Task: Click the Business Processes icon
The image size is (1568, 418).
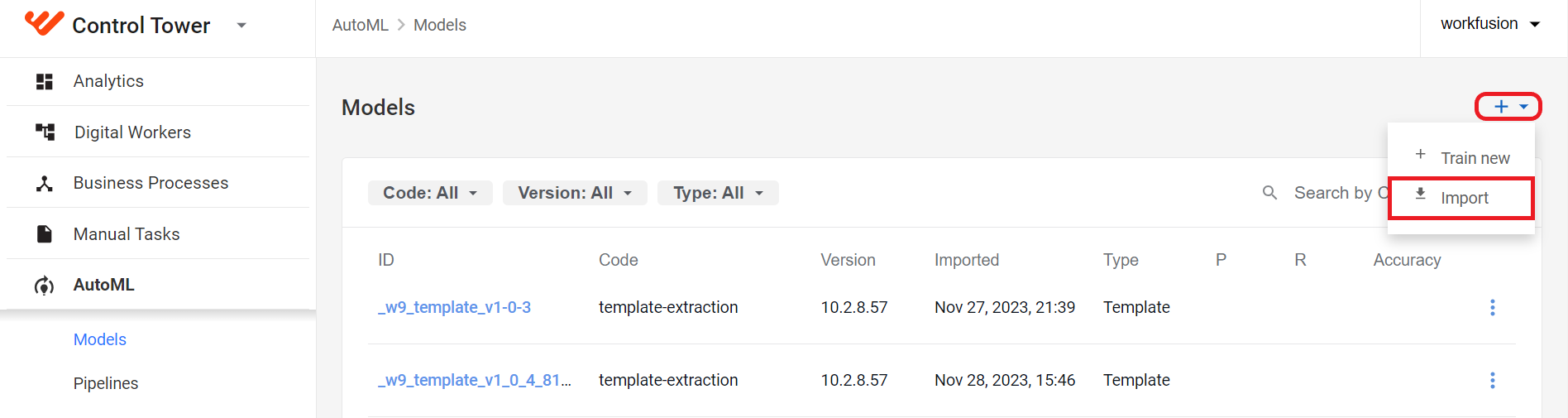Action: (45, 183)
